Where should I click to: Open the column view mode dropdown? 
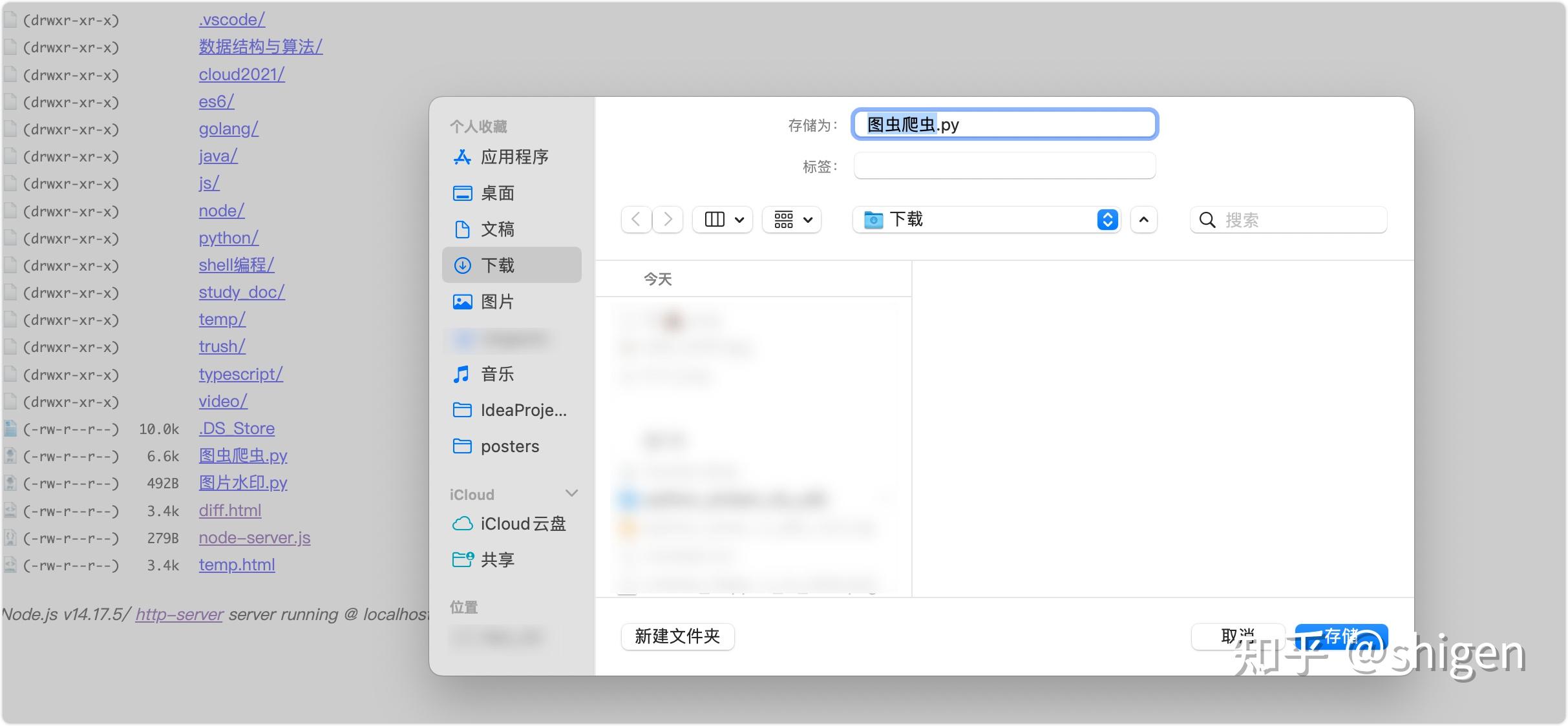point(723,220)
